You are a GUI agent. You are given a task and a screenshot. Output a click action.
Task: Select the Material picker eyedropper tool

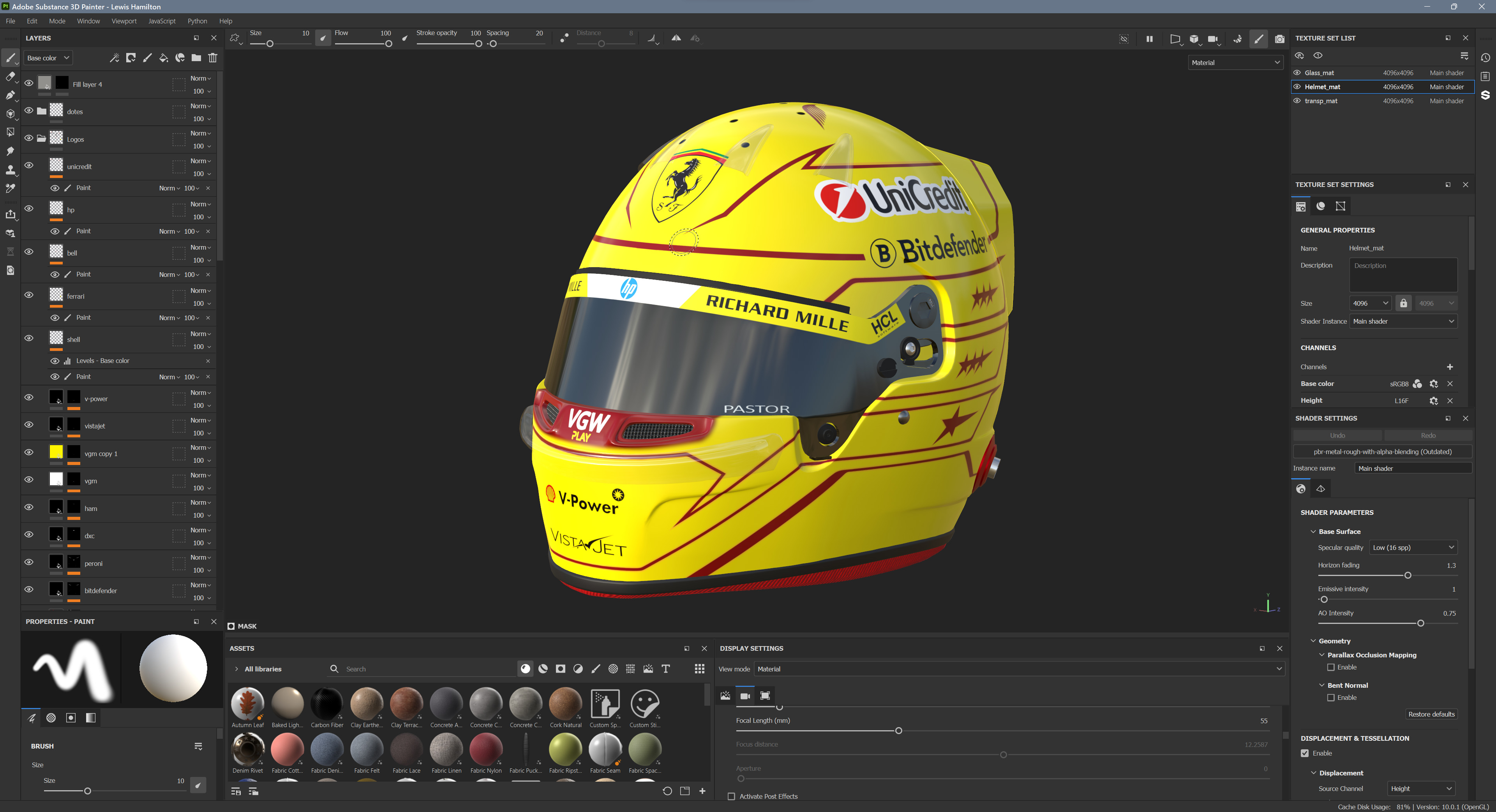point(11,188)
